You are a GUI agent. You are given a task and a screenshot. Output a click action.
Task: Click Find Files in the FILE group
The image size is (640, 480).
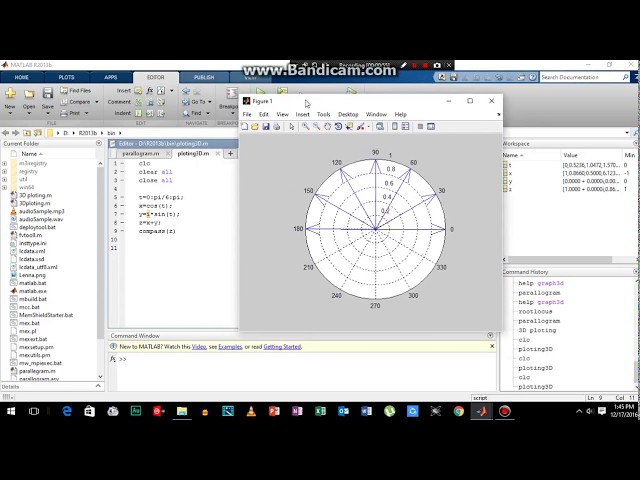pyautogui.click(x=76, y=91)
